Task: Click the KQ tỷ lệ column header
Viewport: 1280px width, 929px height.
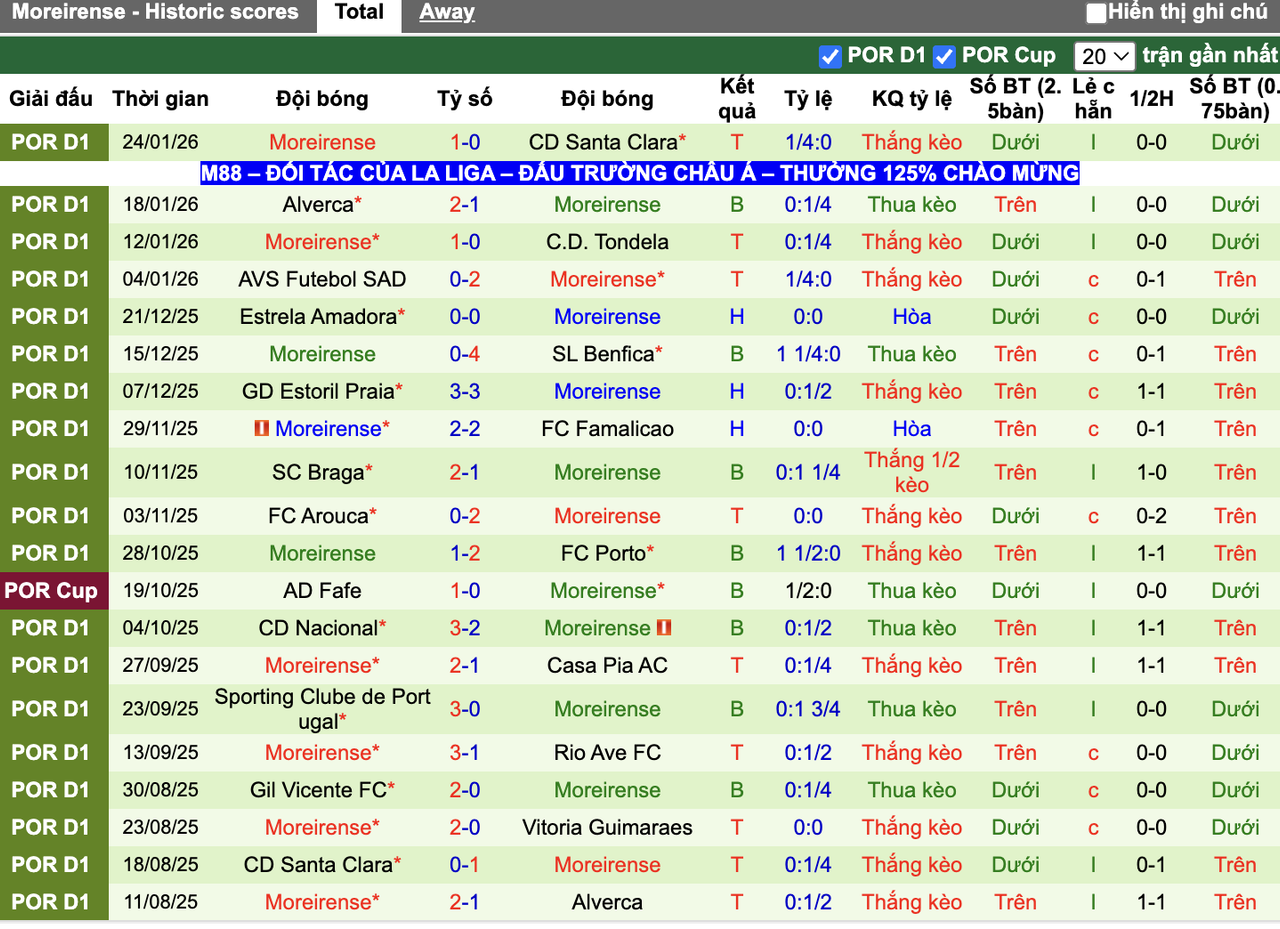Action: [x=912, y=98]
